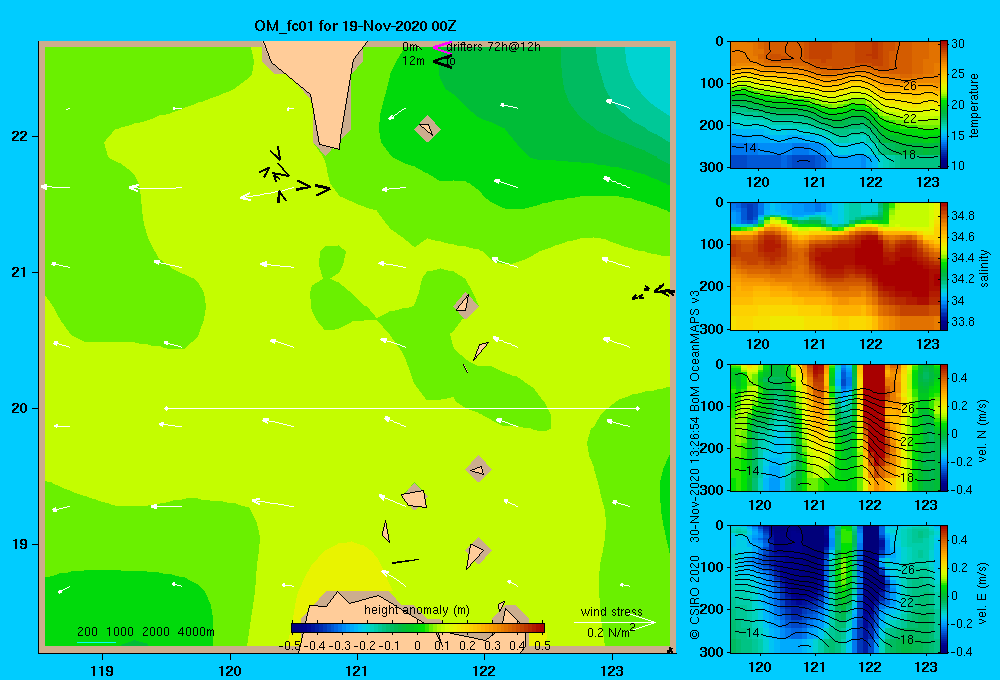
Task: Select the 'vel. E (m/s)' label
Action: [982, 592]
